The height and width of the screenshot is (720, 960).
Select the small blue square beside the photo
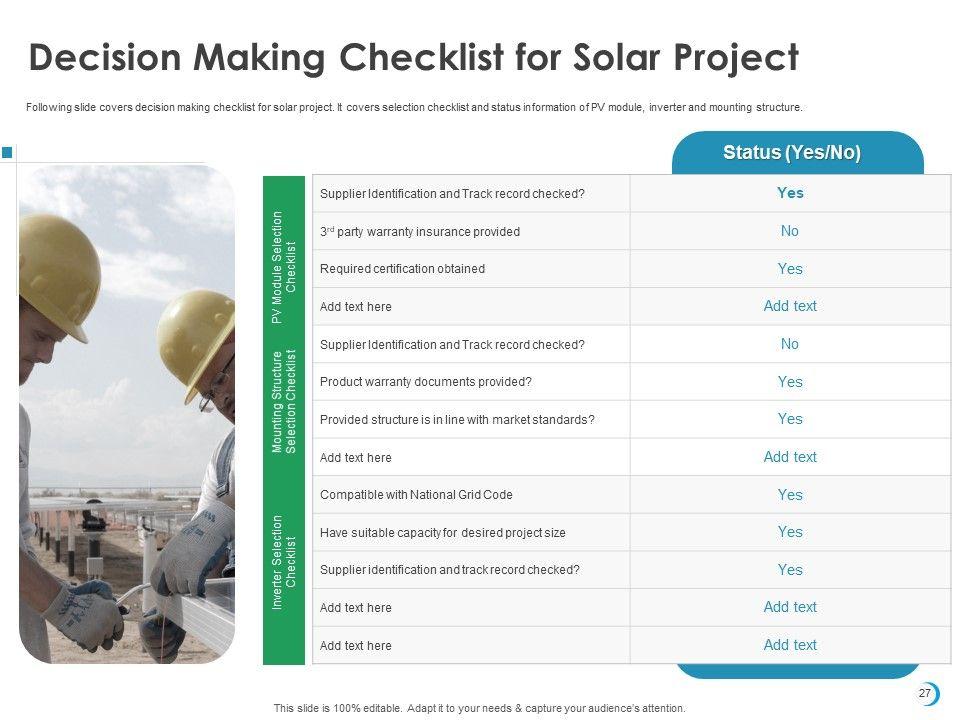[7, 152]
